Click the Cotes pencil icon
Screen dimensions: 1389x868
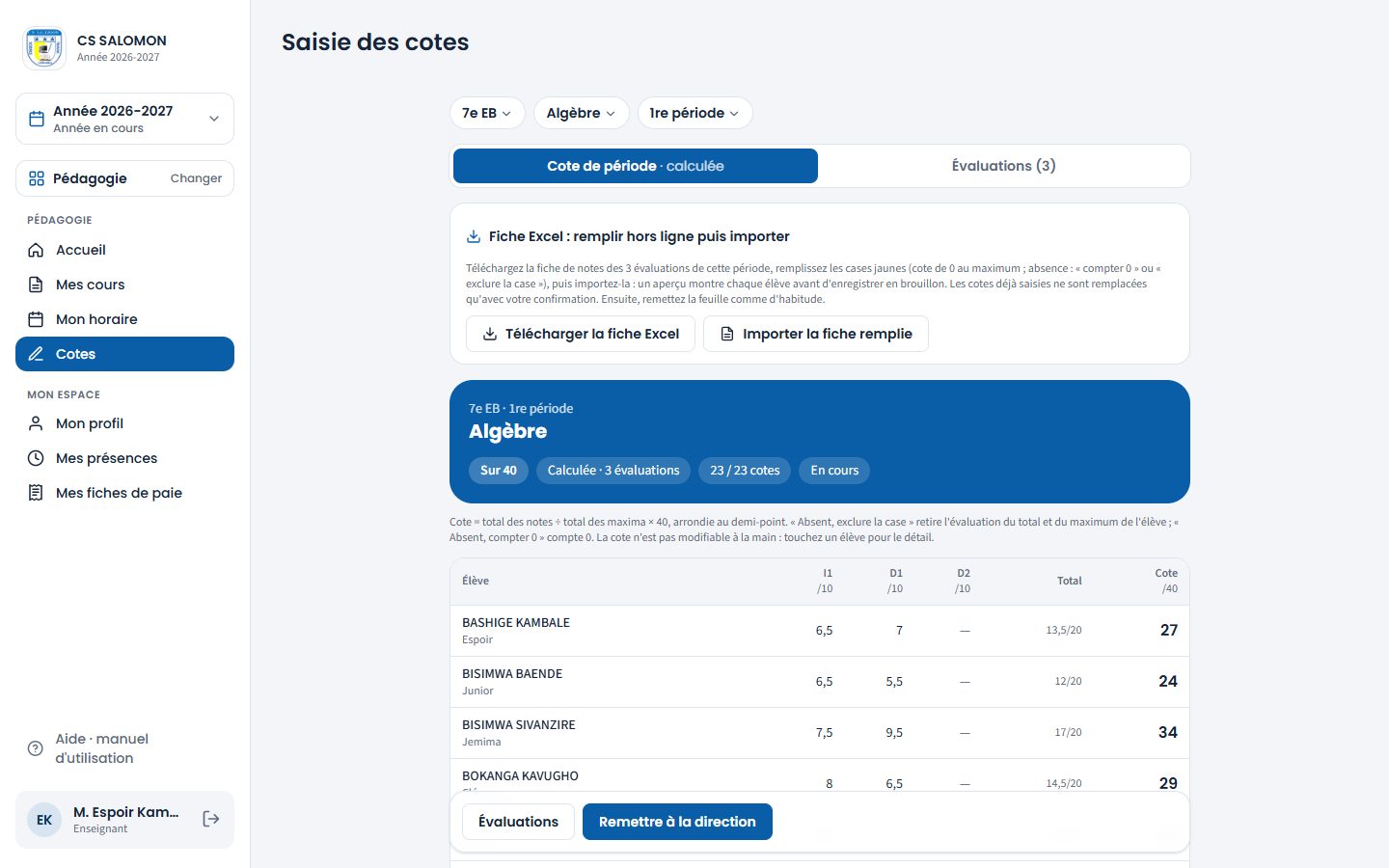(36, 354)
